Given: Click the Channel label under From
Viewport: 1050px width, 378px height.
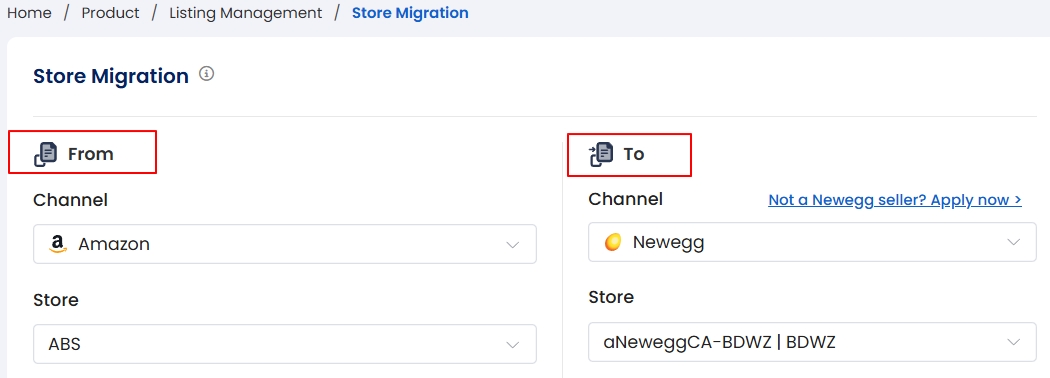Looking at the screenshot, I should [70, 200].
